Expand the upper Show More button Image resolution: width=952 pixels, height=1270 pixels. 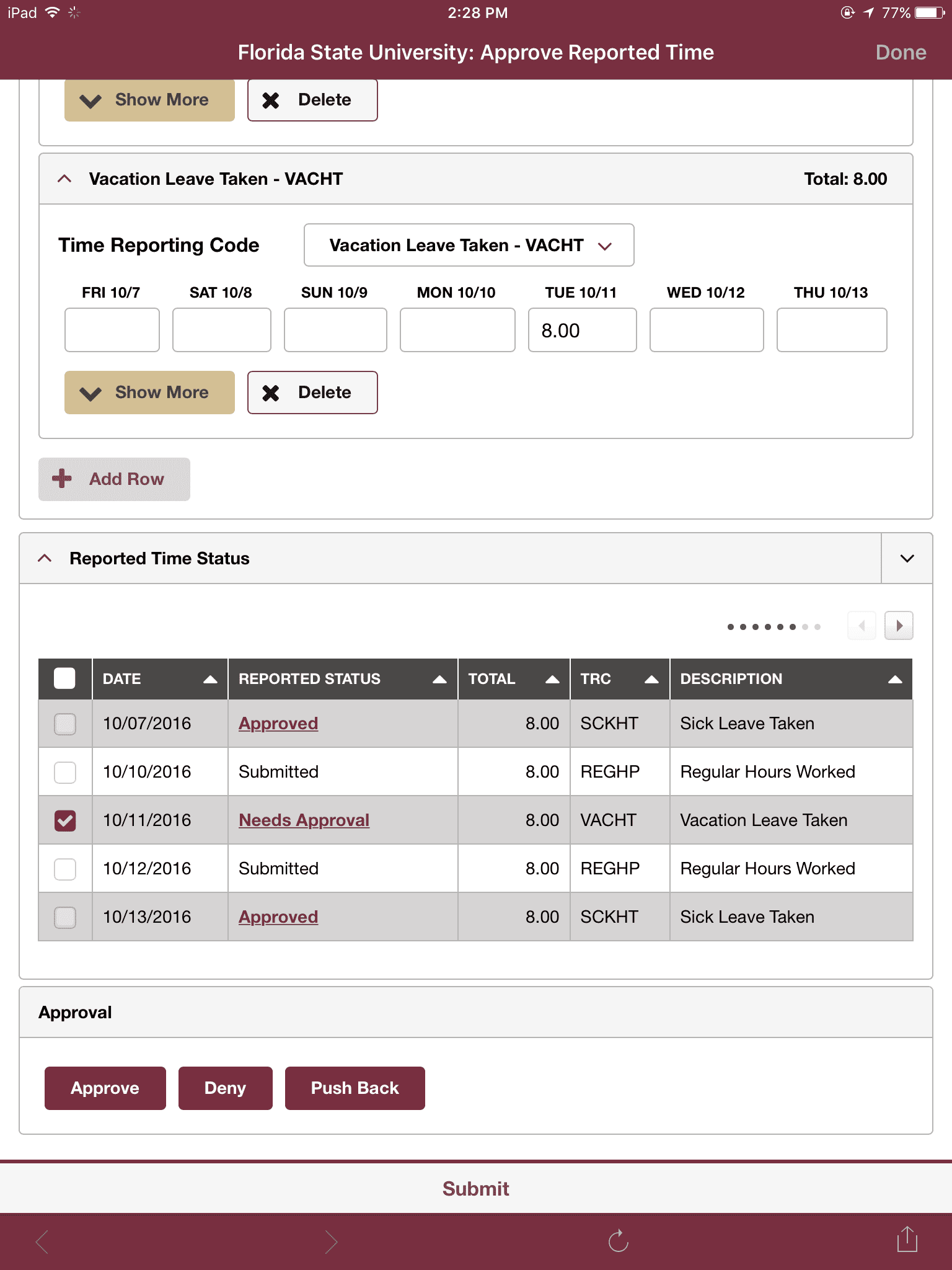pyautogui.click(x=149, y=100)
